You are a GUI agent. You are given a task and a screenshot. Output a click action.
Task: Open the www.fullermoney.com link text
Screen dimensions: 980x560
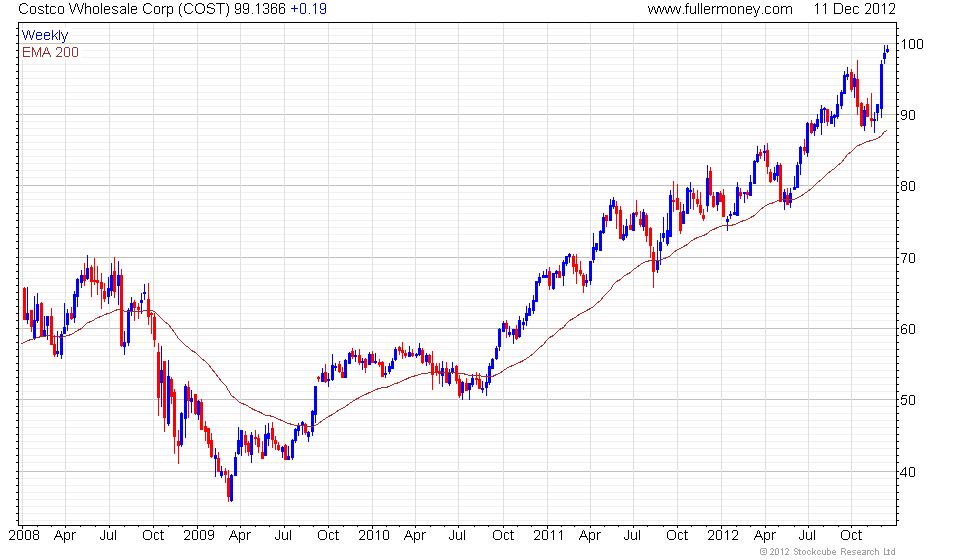coord(719,9)
